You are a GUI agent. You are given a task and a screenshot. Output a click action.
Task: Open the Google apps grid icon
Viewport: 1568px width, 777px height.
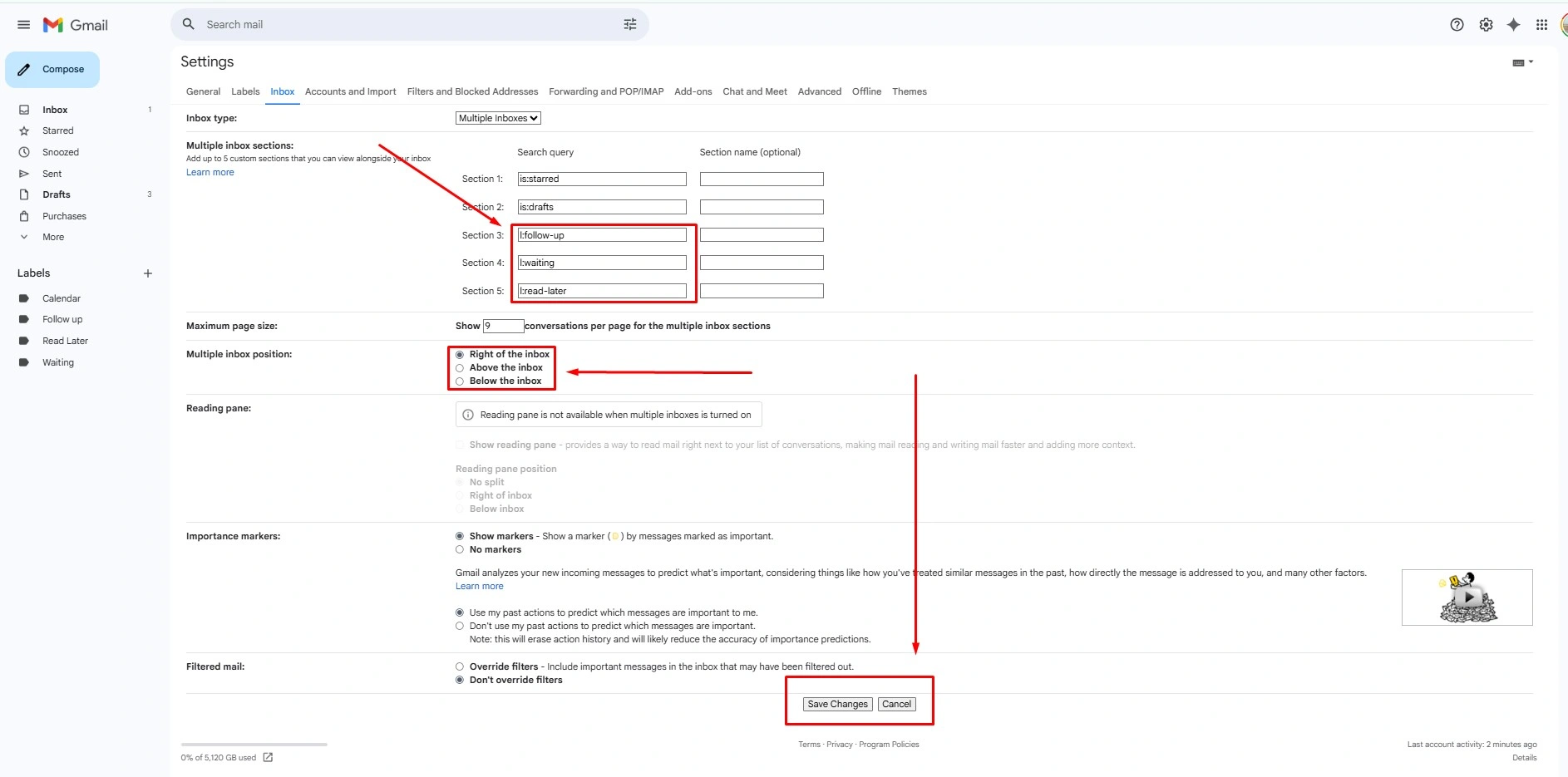point(1541,25)
